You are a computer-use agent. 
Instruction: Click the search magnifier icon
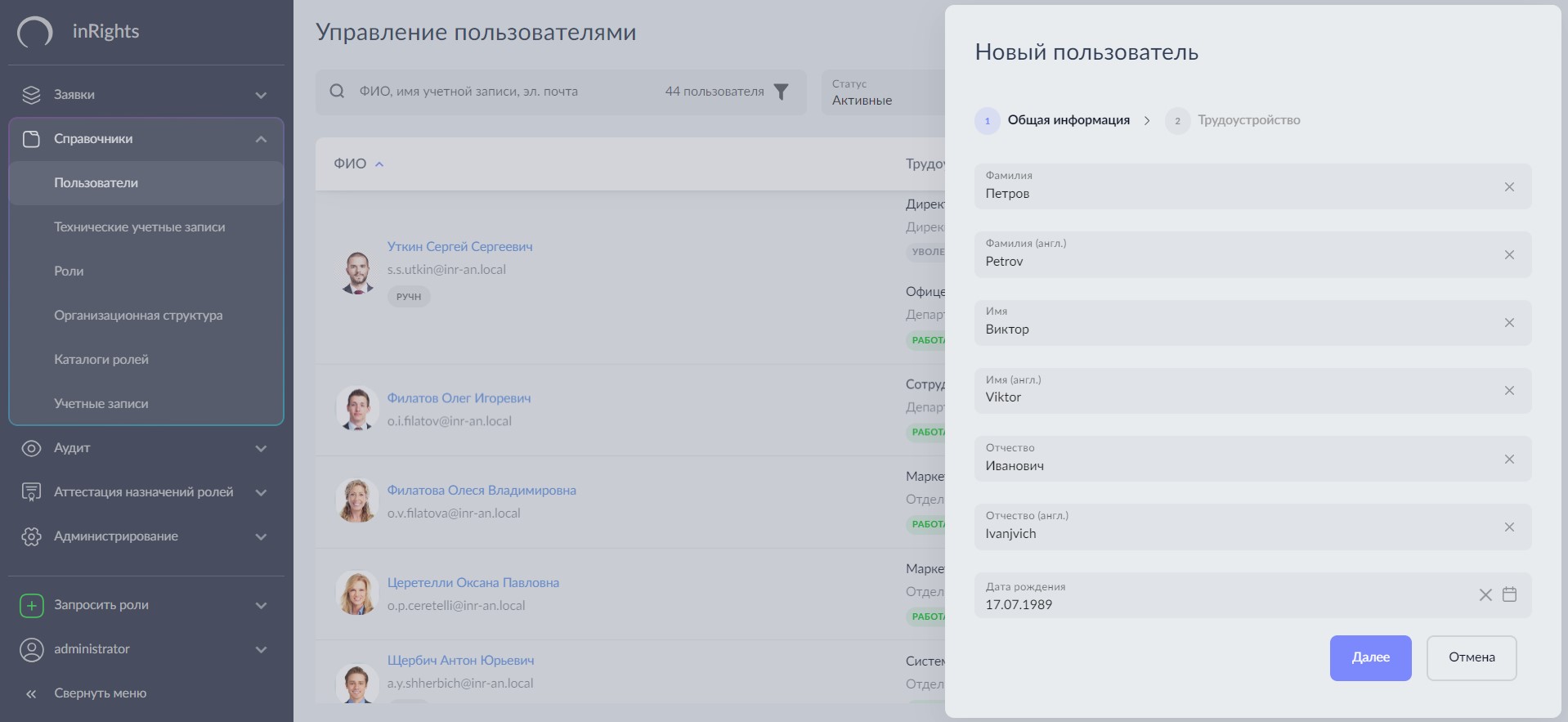click(337, 92)
